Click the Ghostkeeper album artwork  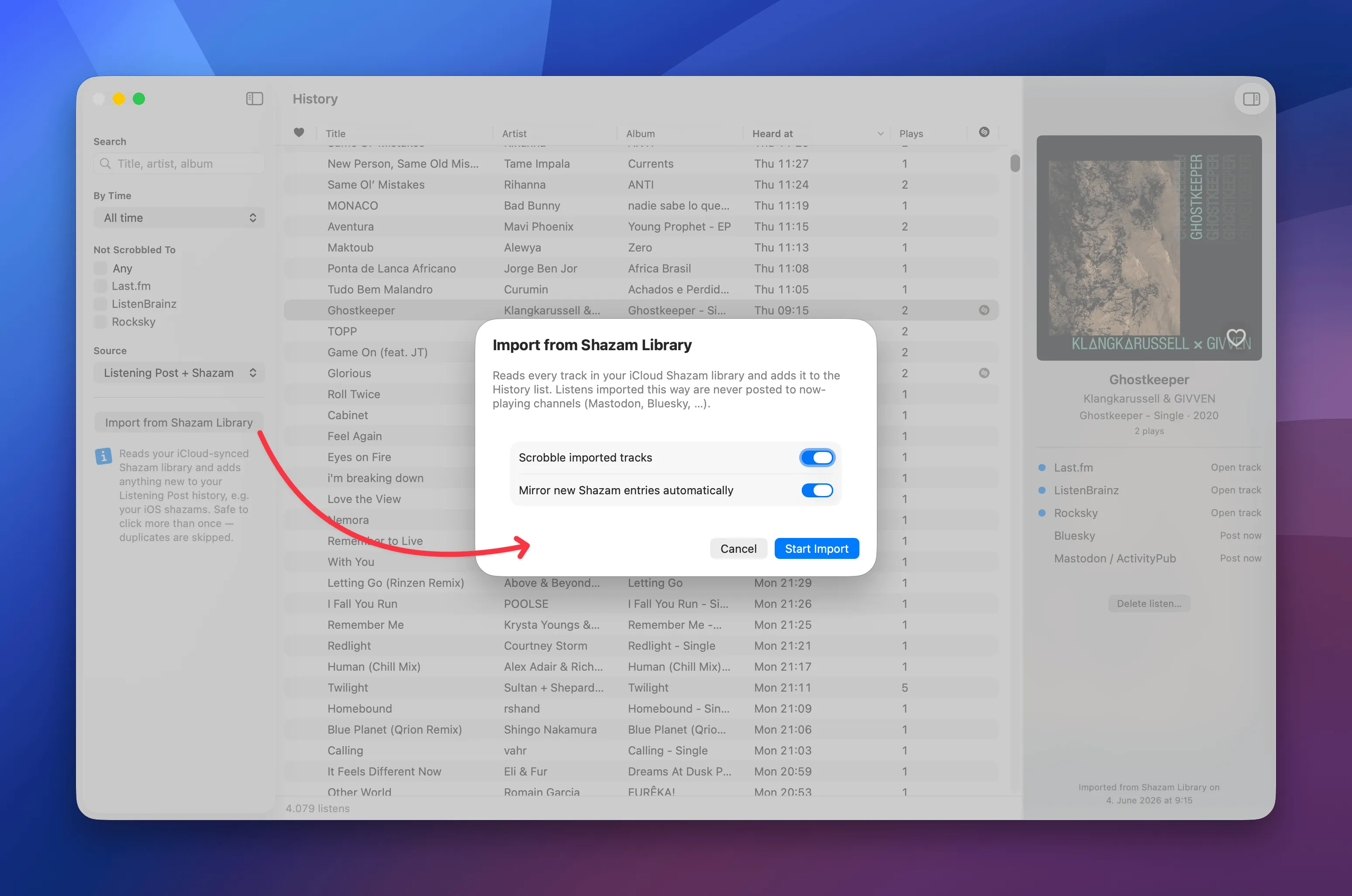[1149, 248]
